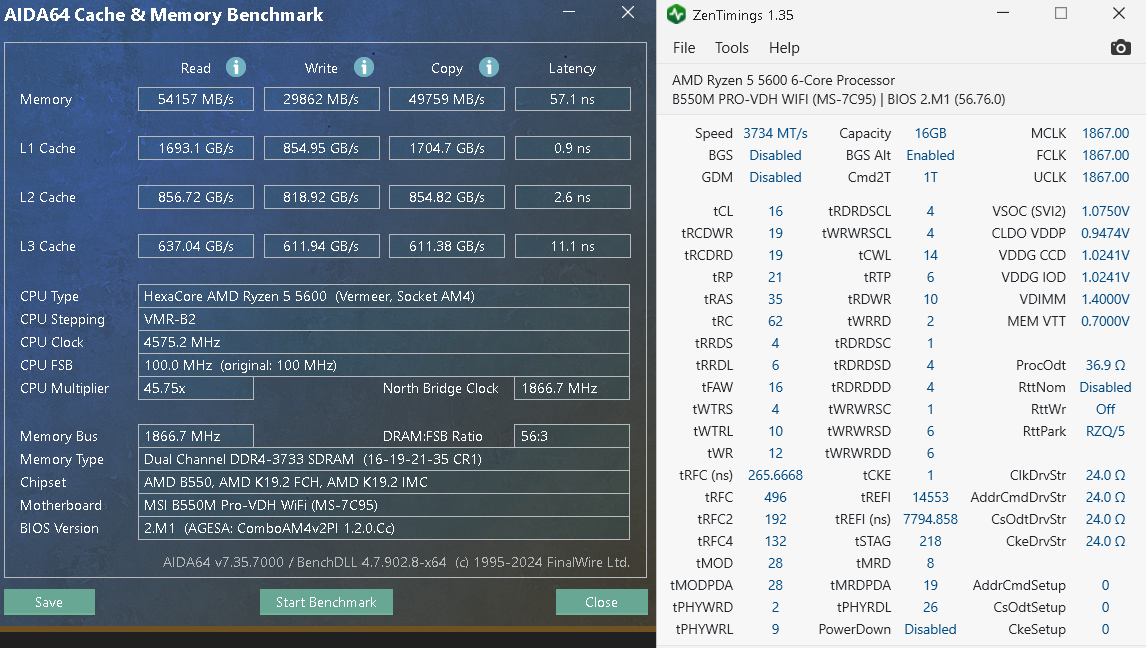Viewport: 1146px width, 648px height.
Task: Click GDM value Disabled
Action: pyautogui.click(x=775, y=177)
